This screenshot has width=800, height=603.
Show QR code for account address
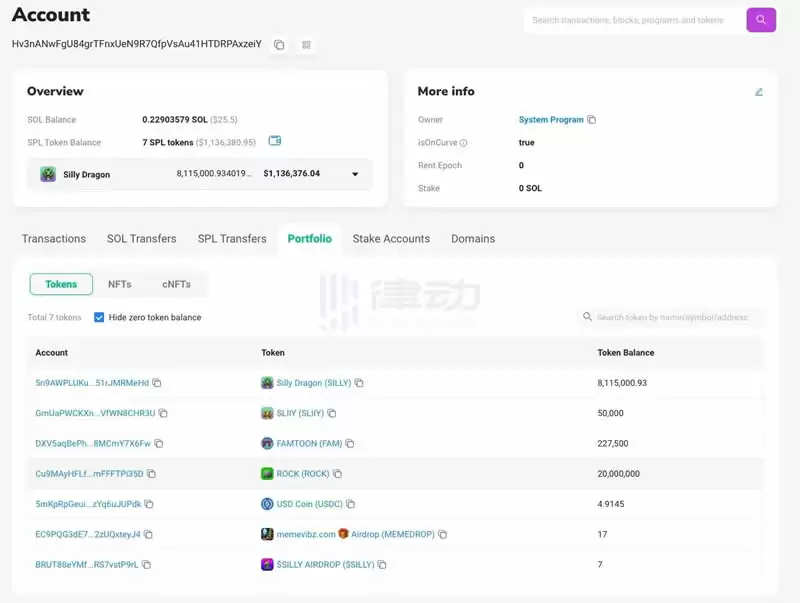306,45
